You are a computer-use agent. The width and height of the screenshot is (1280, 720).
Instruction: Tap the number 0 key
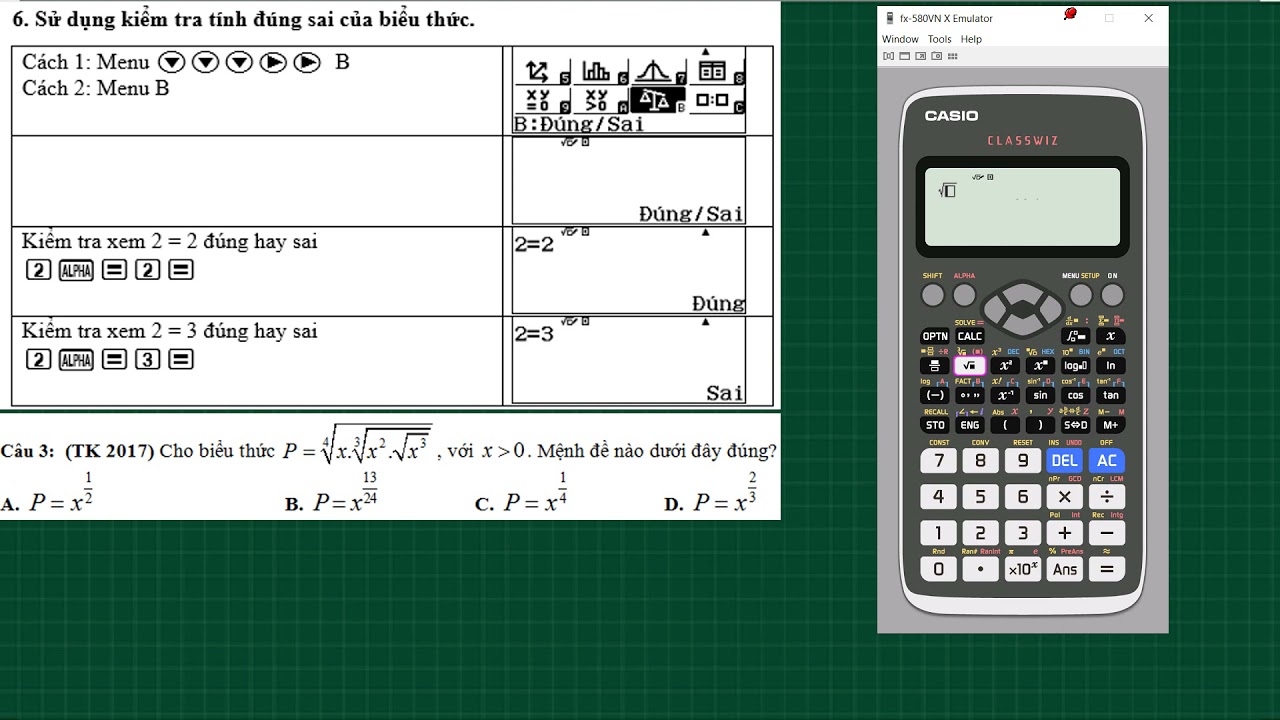click(x=938, y=569)
